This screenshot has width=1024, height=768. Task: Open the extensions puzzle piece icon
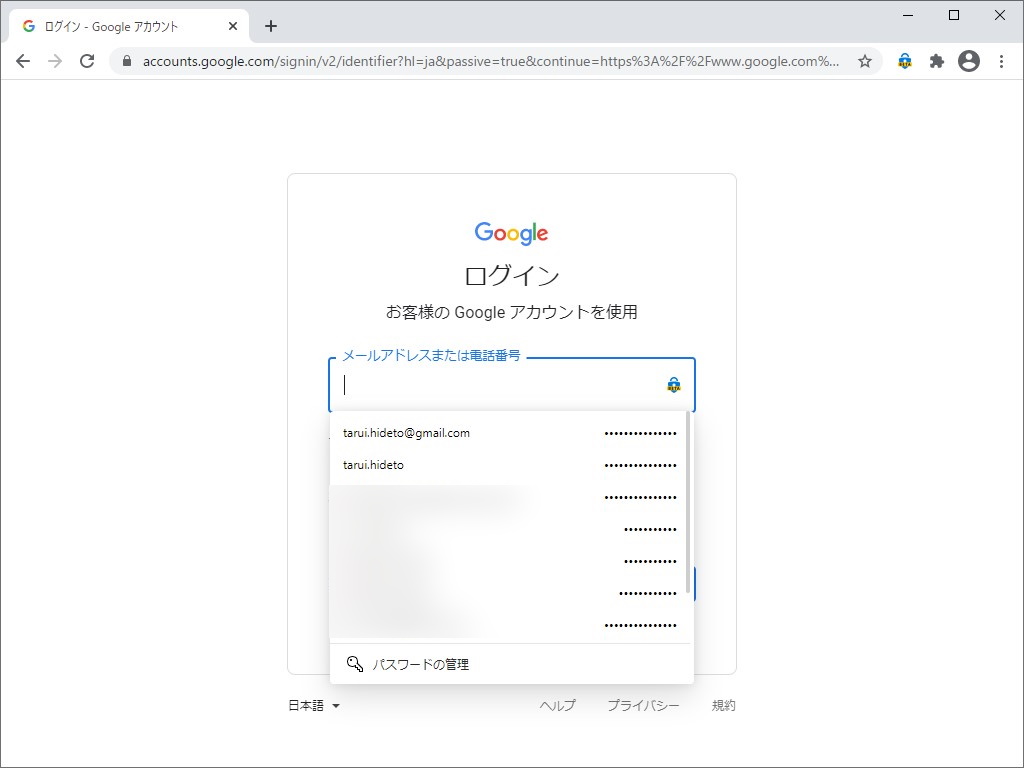tap(936, 61)
